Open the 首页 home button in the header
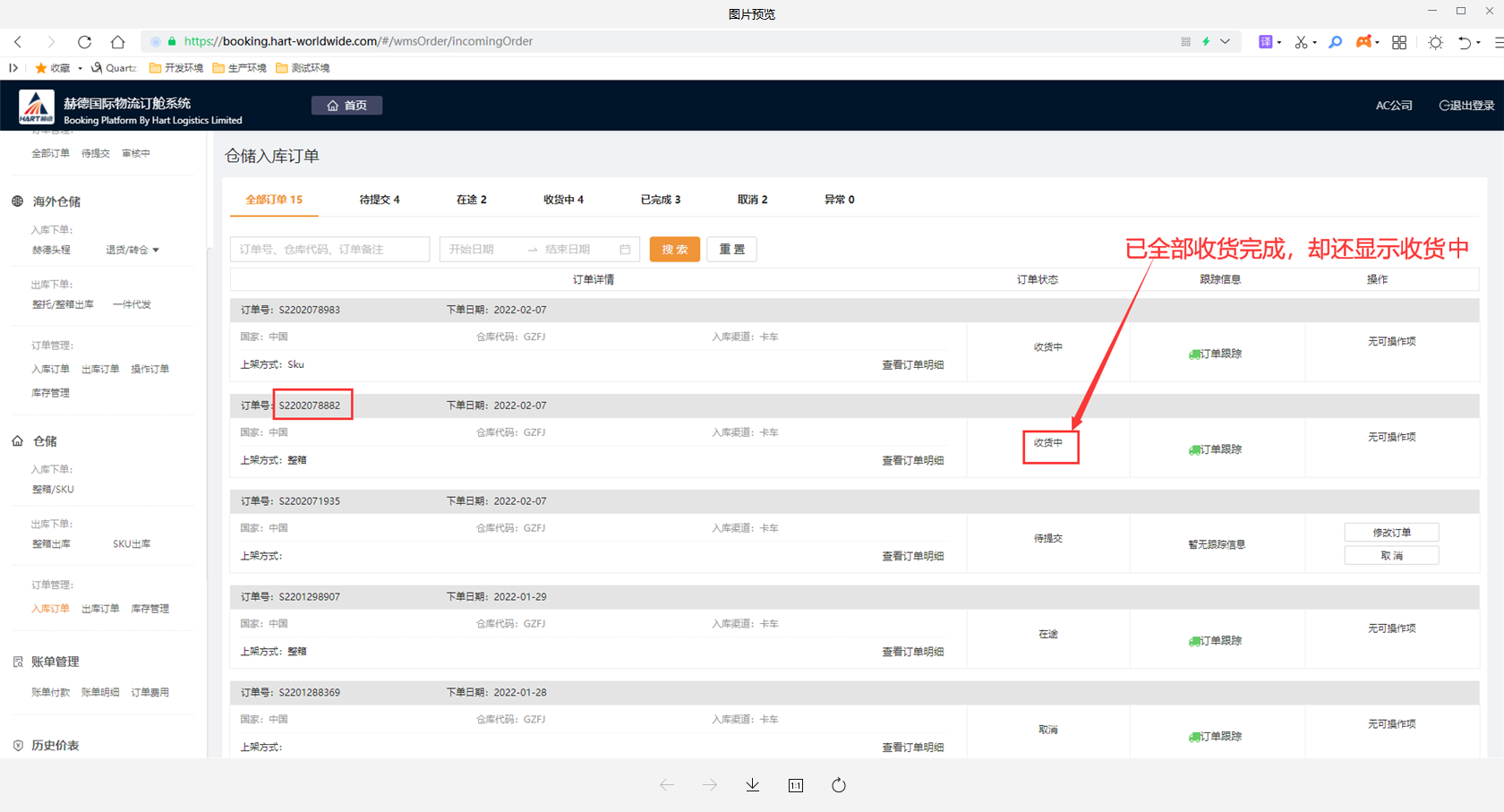 (x=346, y=106)
